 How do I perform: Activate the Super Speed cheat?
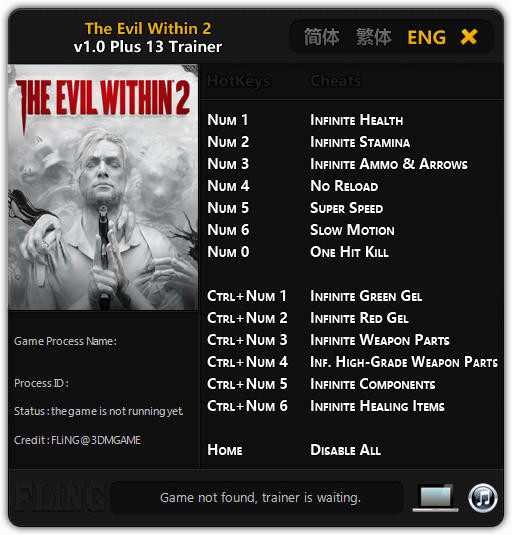(x=347, y=208)
